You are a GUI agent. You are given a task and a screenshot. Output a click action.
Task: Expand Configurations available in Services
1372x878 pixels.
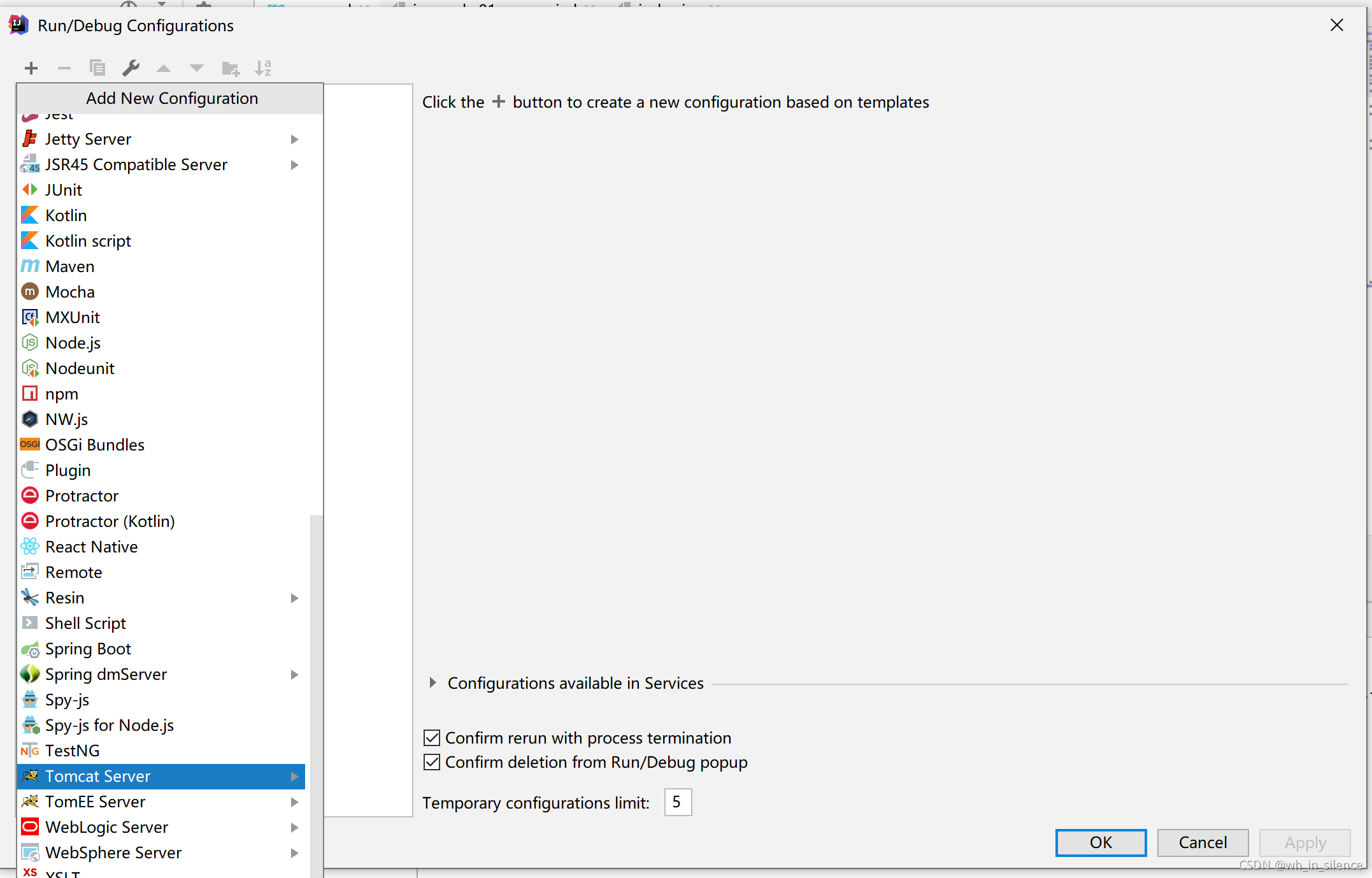tap(432, 684)
